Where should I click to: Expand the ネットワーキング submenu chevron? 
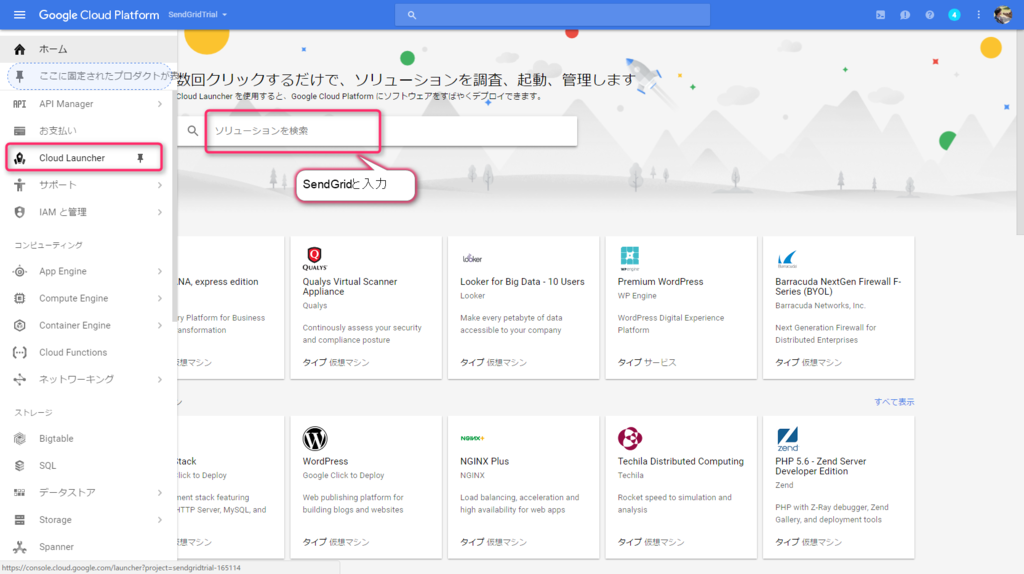[x=159, y=379]
